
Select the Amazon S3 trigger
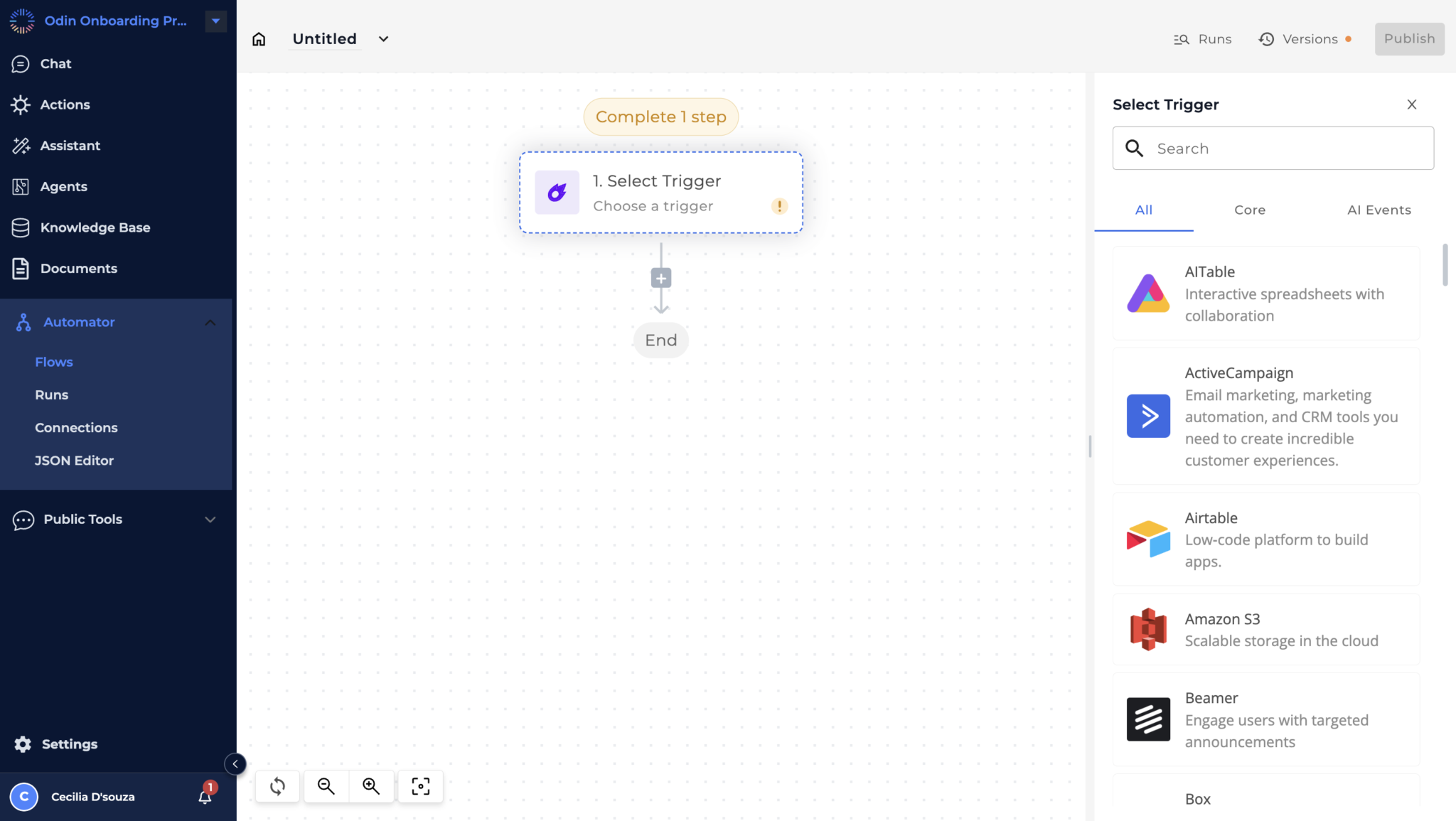[x=1264, y=628]
